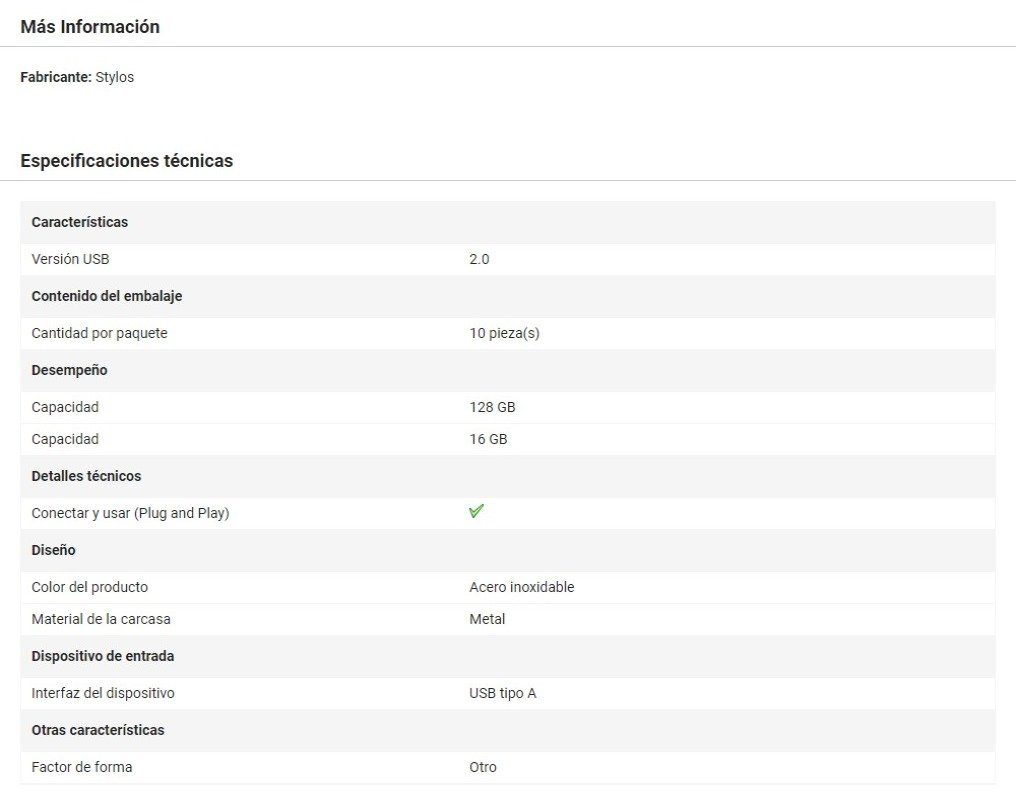Click the 2.0 USB version value
The image size is (1016, 795).
479,259
